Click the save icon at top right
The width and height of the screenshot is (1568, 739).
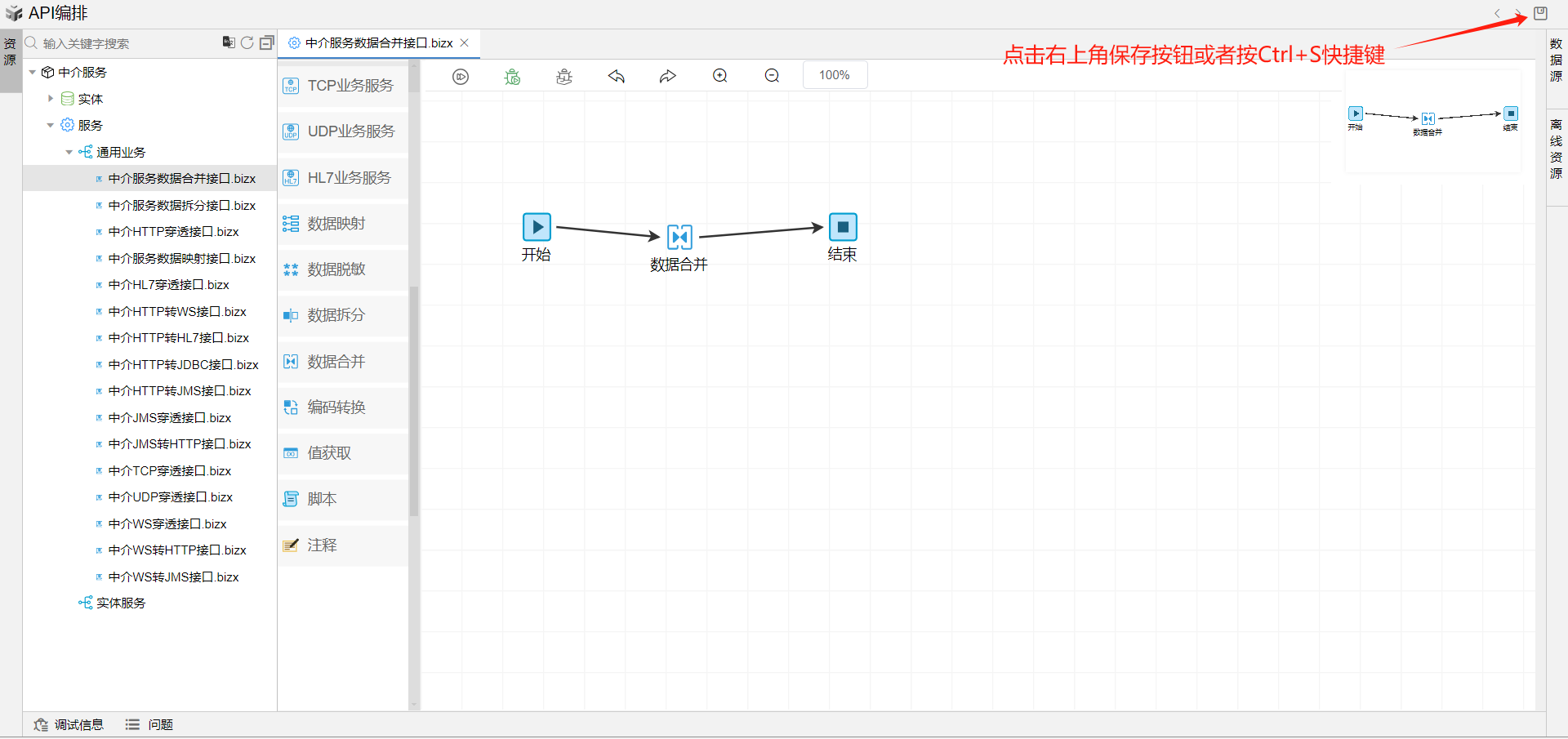(x=1540, y=13)
